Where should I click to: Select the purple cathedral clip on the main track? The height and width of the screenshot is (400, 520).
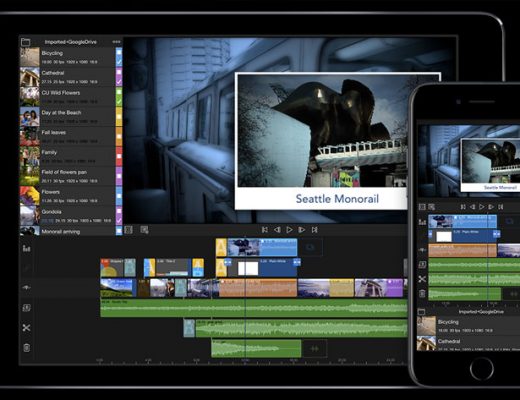[379, 288]
